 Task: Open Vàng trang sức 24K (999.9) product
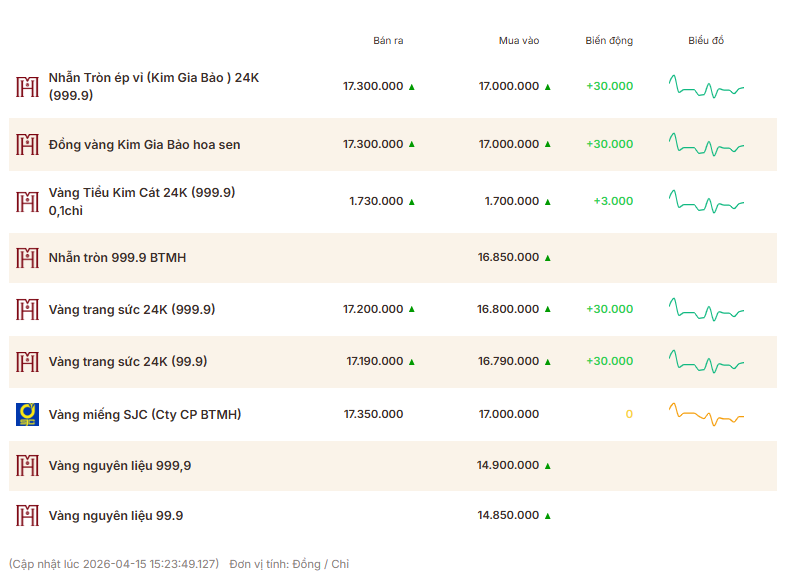coord(131,309)
